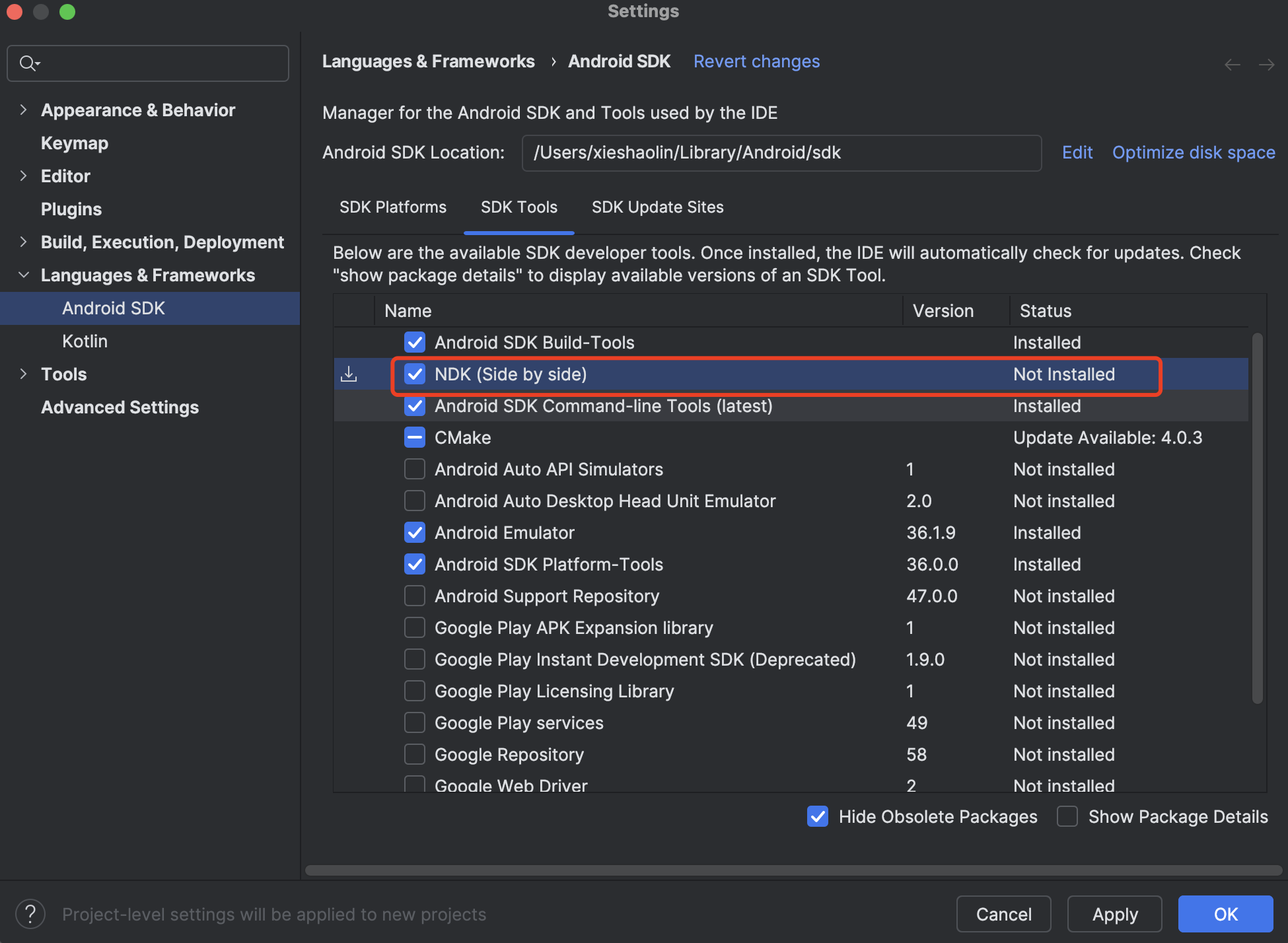Select Kotlin in sidebar
Screen dimensions: 1288x943
click(x=85, y=341)
